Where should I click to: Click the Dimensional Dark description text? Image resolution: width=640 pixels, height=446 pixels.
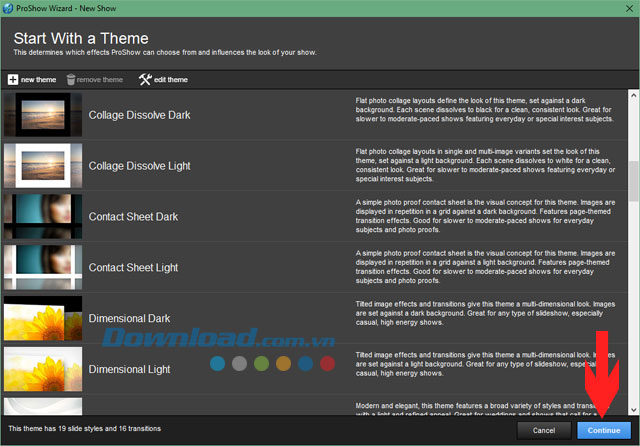(485, 313)
